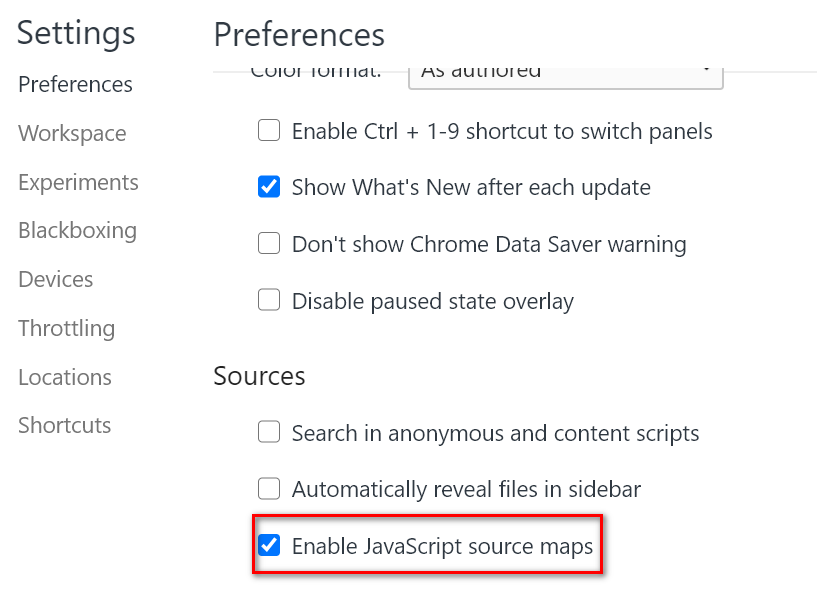This screenshot has width=817, height=589.
Task: Open the Blackboxing settings page
Action: click(77, 230)
